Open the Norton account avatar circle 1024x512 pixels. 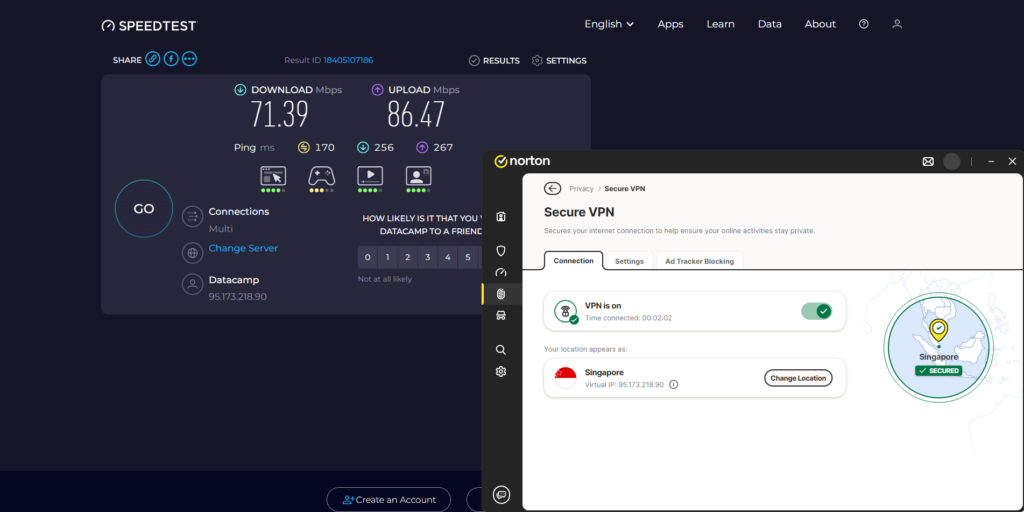point(952,161)
